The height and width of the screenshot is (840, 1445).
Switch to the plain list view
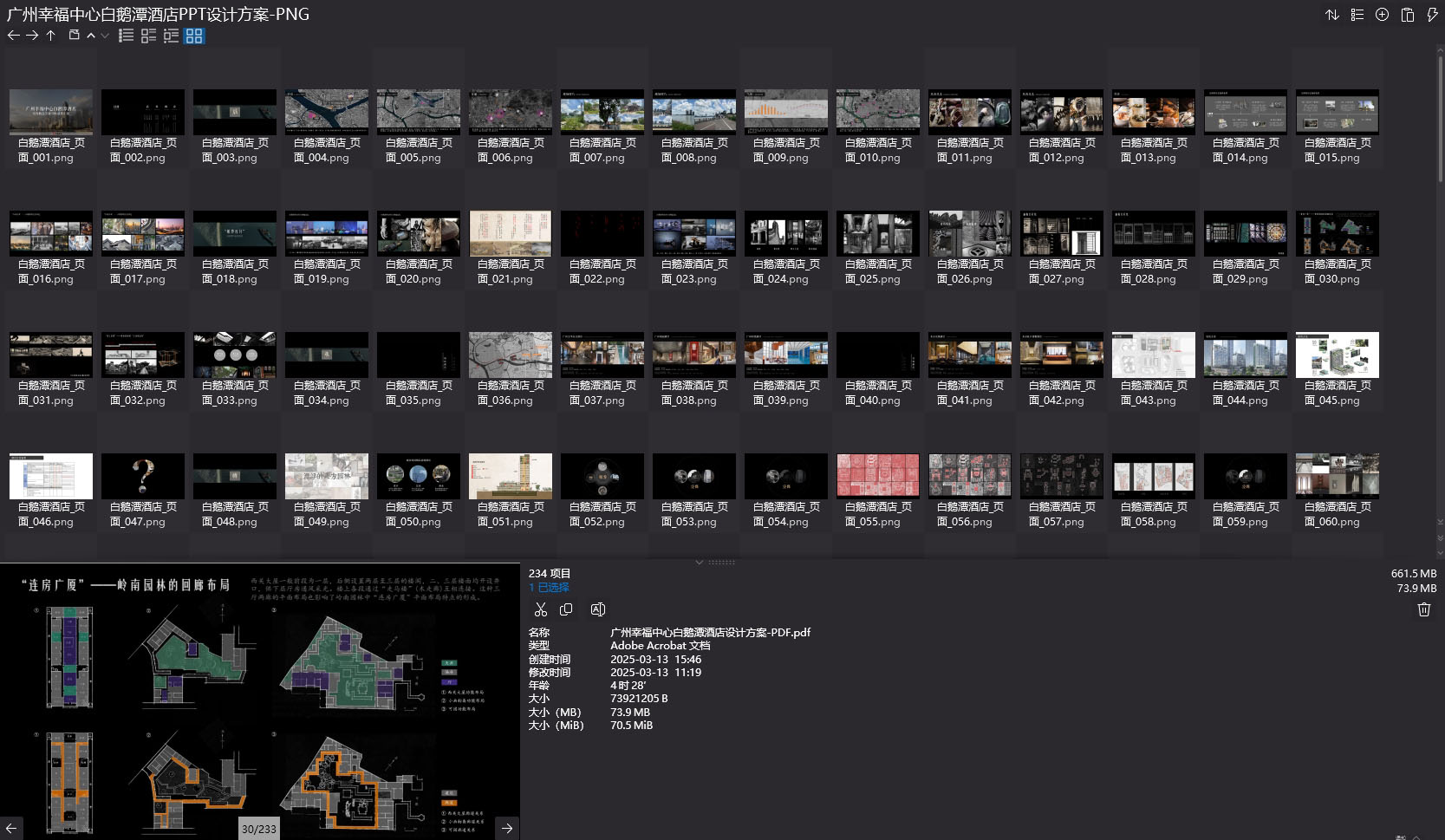tap(127, 36)
